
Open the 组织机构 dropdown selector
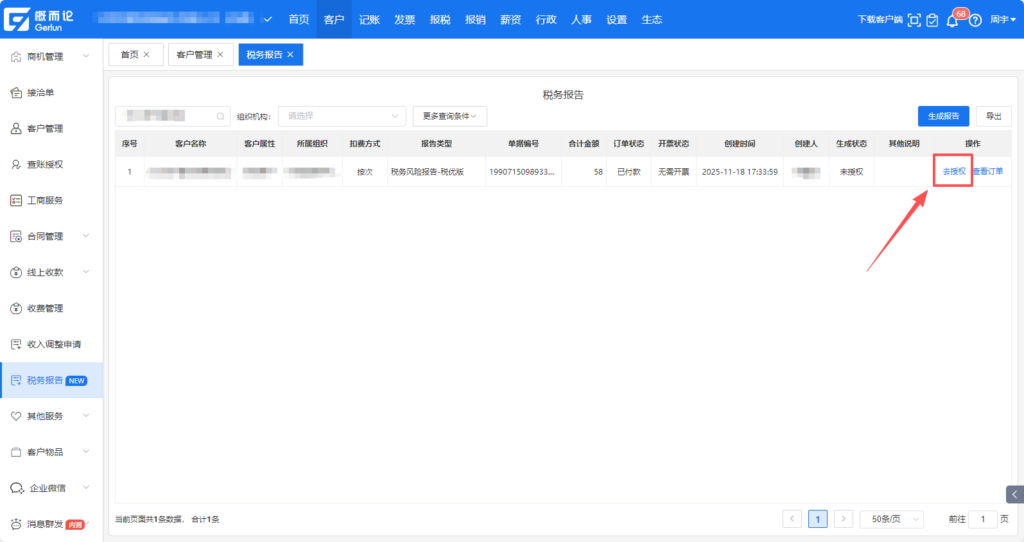[342, 116]
